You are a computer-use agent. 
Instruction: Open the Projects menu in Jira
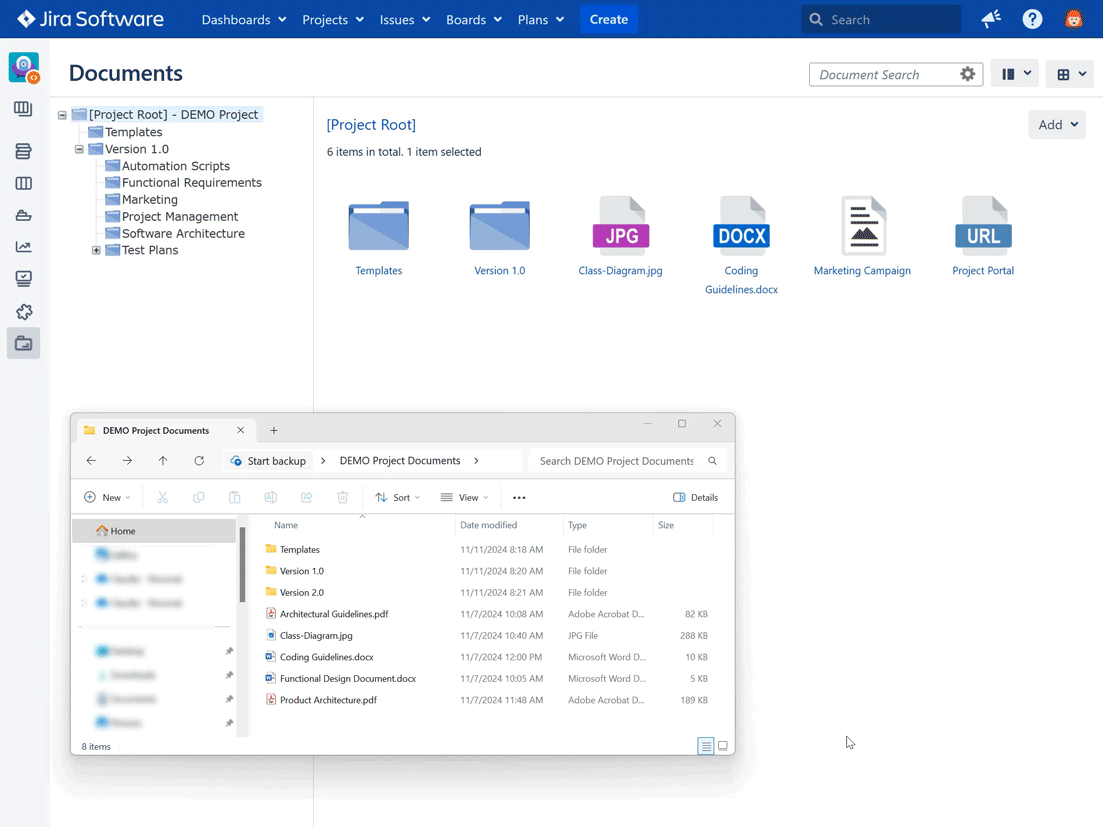332,19
